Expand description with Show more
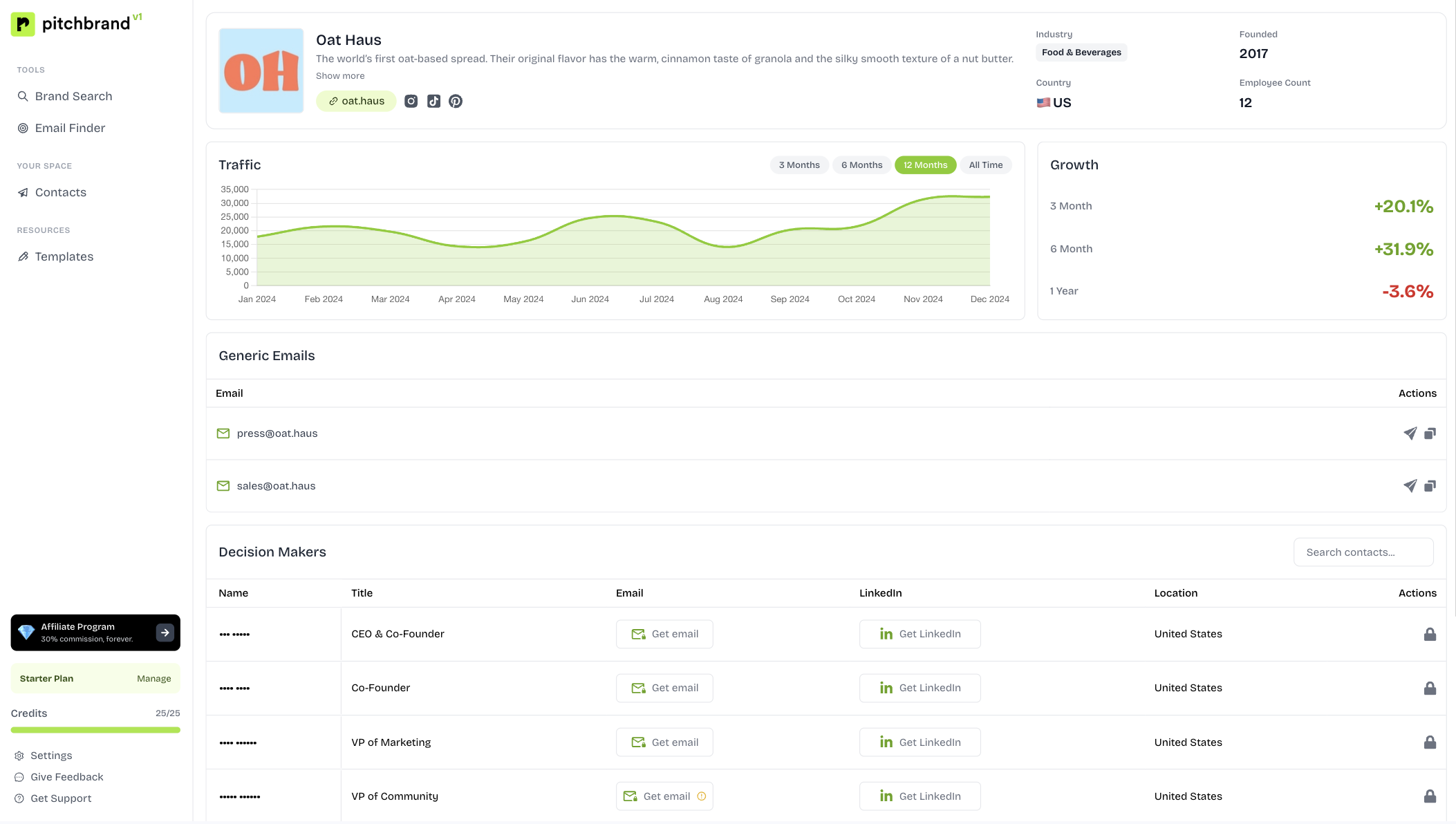This screenshot has height=824, width=1456. point(340,76)
